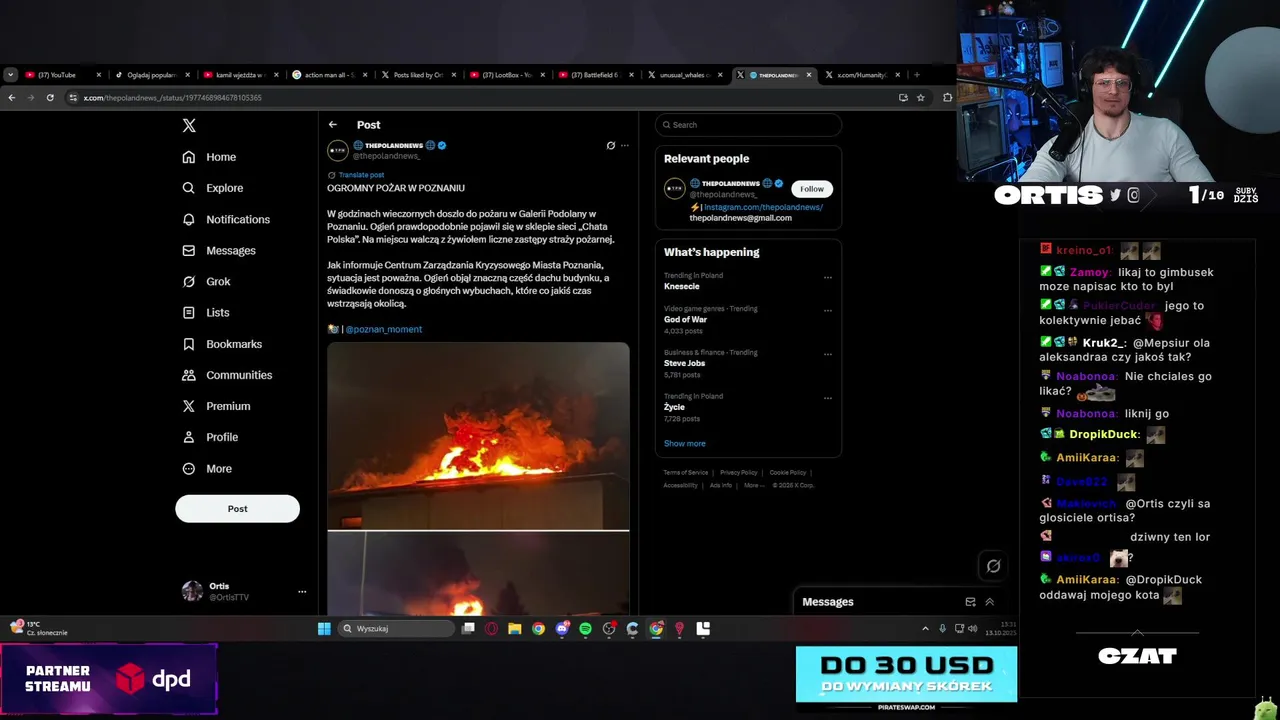This screenshot has height=720, width=1280.
Task: Click the Wyszukaj taskbar search box
Action: pos(397,629)
